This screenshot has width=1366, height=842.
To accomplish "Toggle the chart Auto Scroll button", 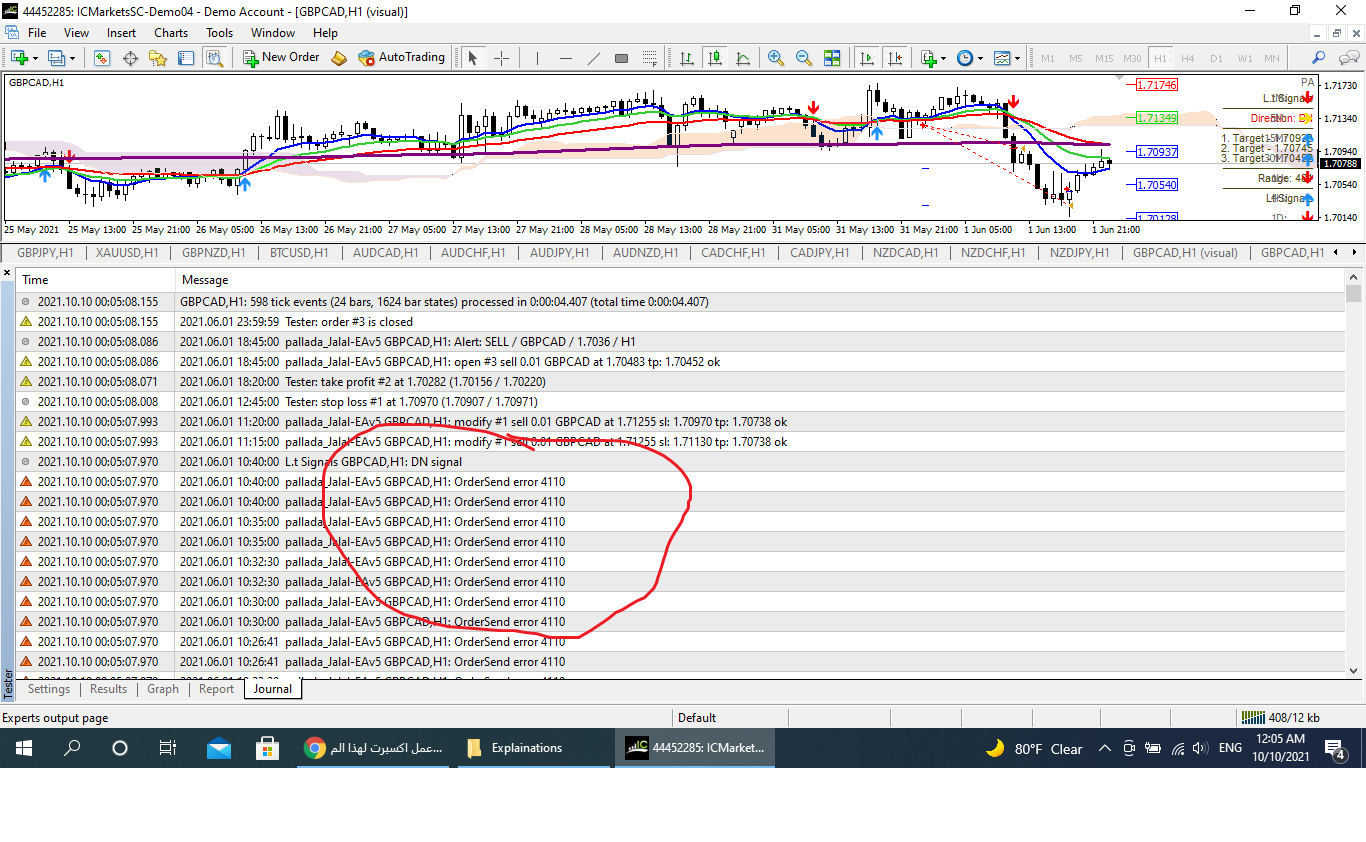I will (x=867, y=58).
